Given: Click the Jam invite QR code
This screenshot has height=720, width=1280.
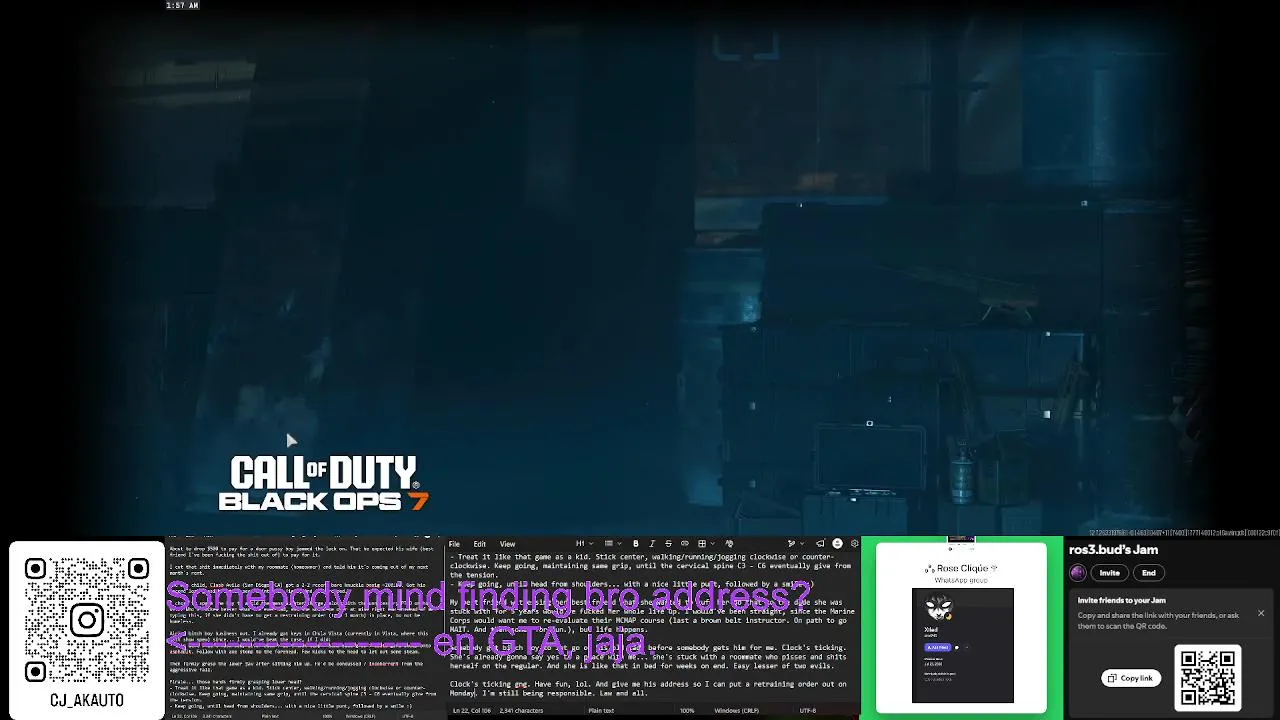Looking at the screenshot, I should click(x=1207, y=678).
